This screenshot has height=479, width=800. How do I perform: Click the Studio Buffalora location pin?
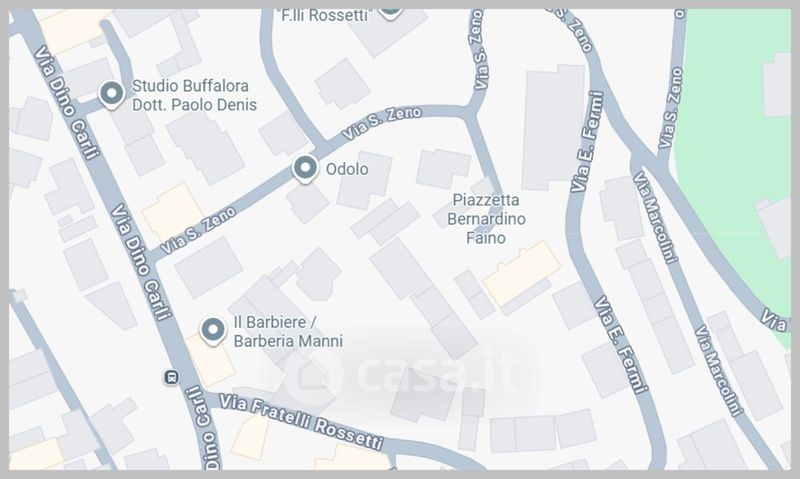[x=111, y=95]
